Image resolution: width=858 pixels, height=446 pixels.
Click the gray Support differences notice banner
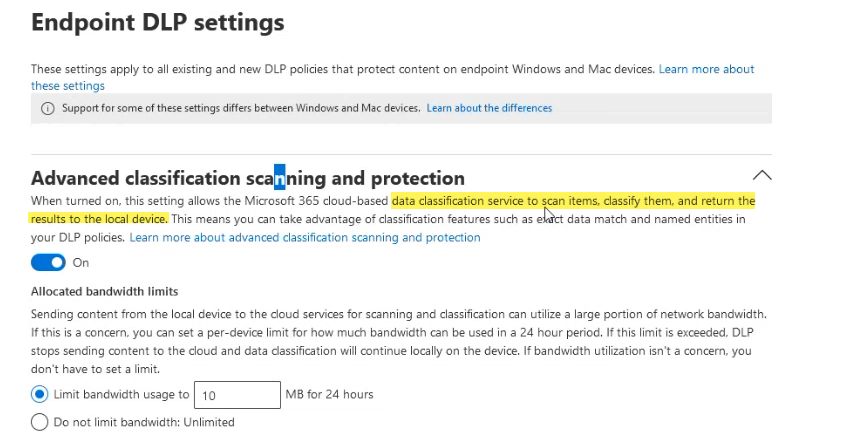coord(402,108)
